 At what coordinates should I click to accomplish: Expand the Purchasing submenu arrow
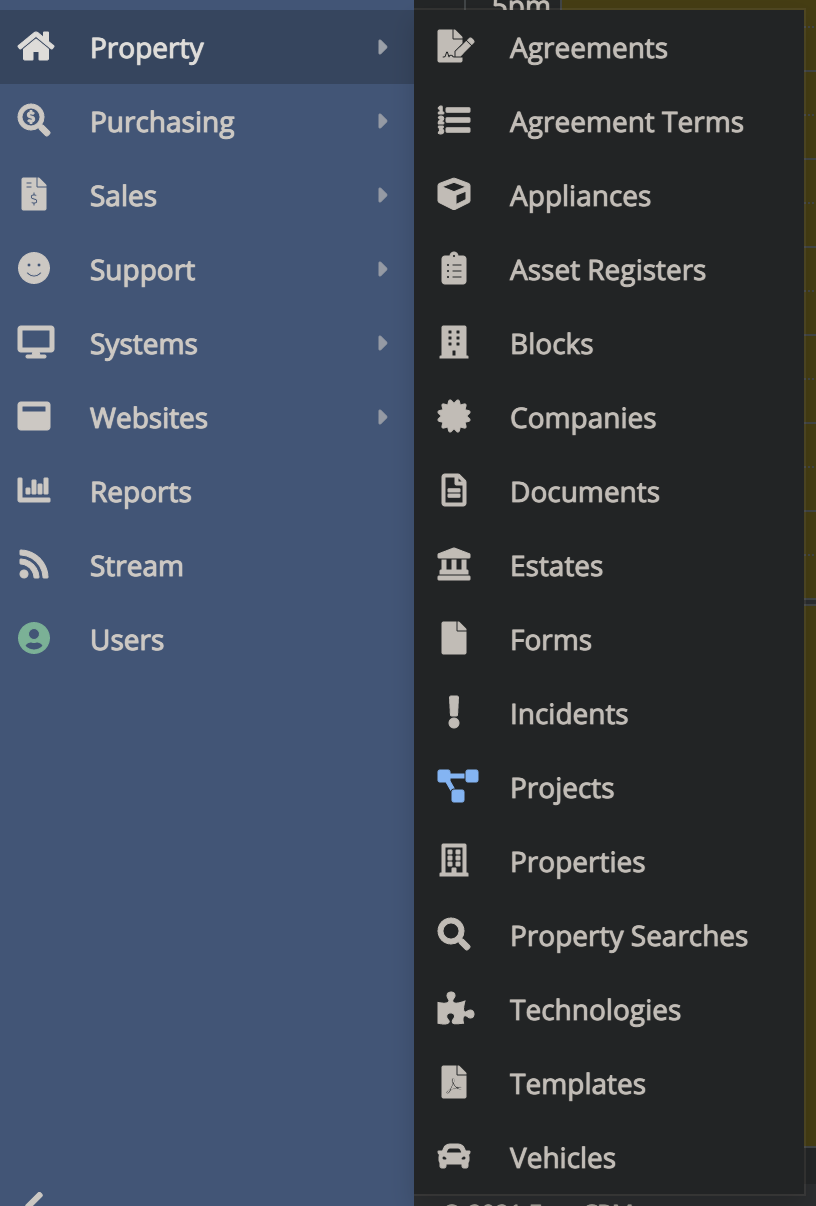click(x=382, y=121)
